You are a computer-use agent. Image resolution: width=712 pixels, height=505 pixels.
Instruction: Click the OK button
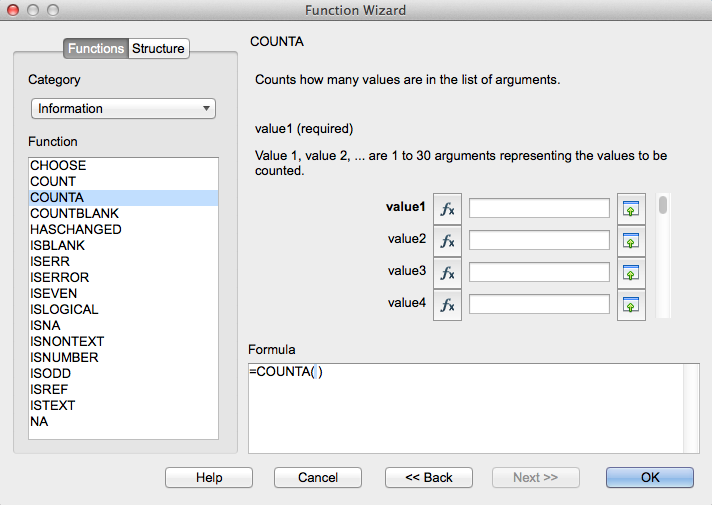[649, 477]
